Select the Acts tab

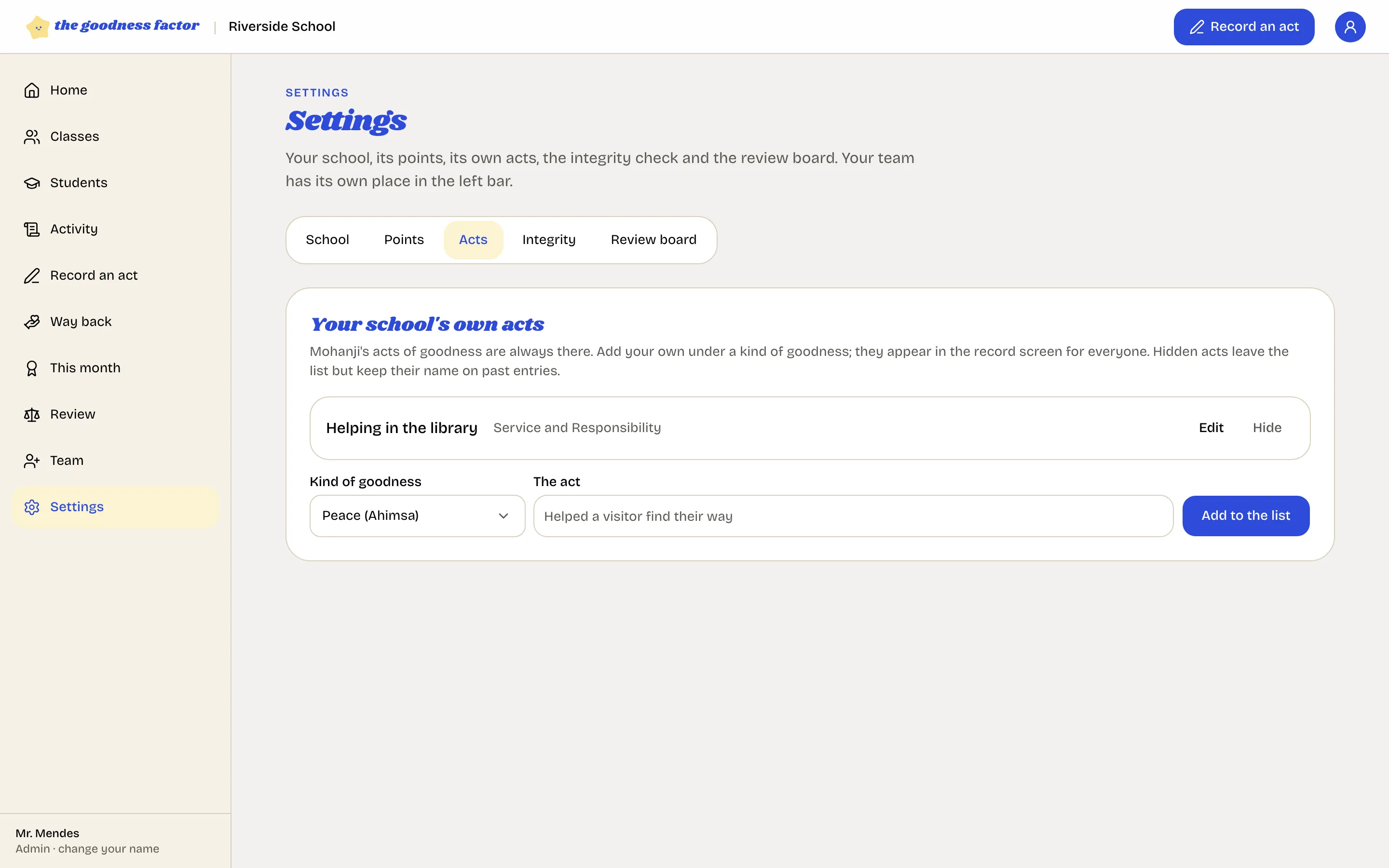[473, 240]
